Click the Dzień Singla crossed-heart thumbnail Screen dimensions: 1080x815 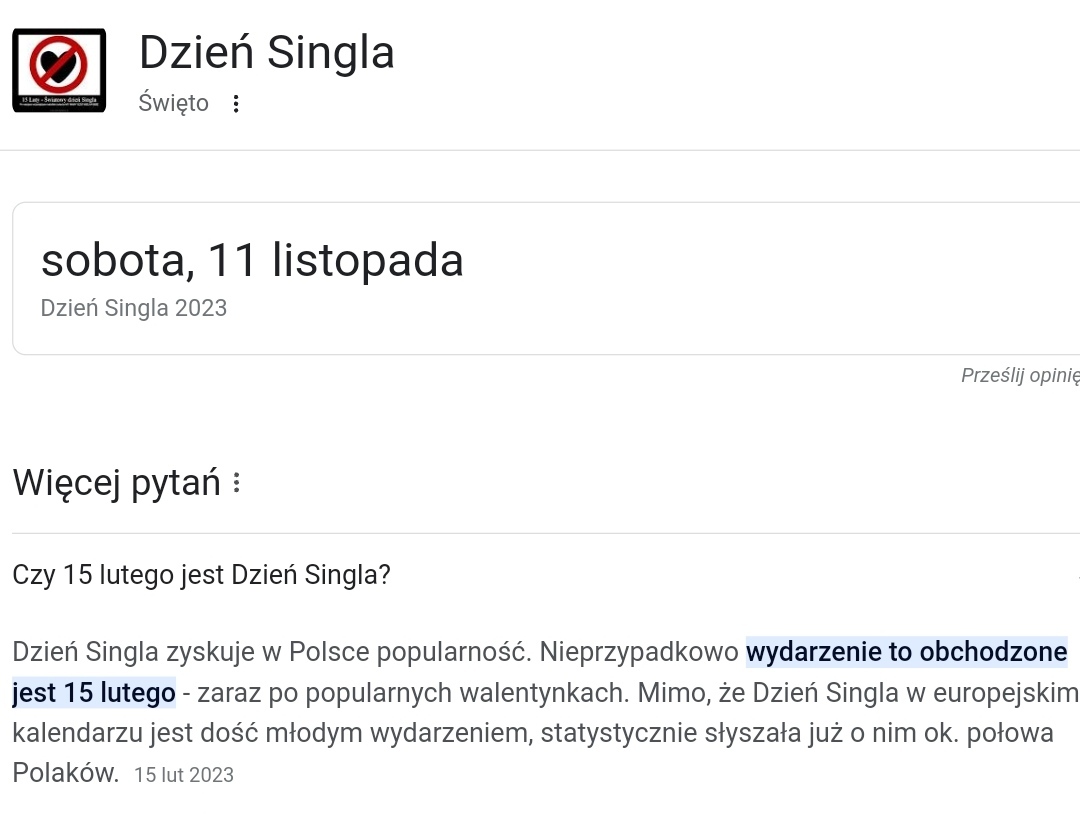coord(59,70)
